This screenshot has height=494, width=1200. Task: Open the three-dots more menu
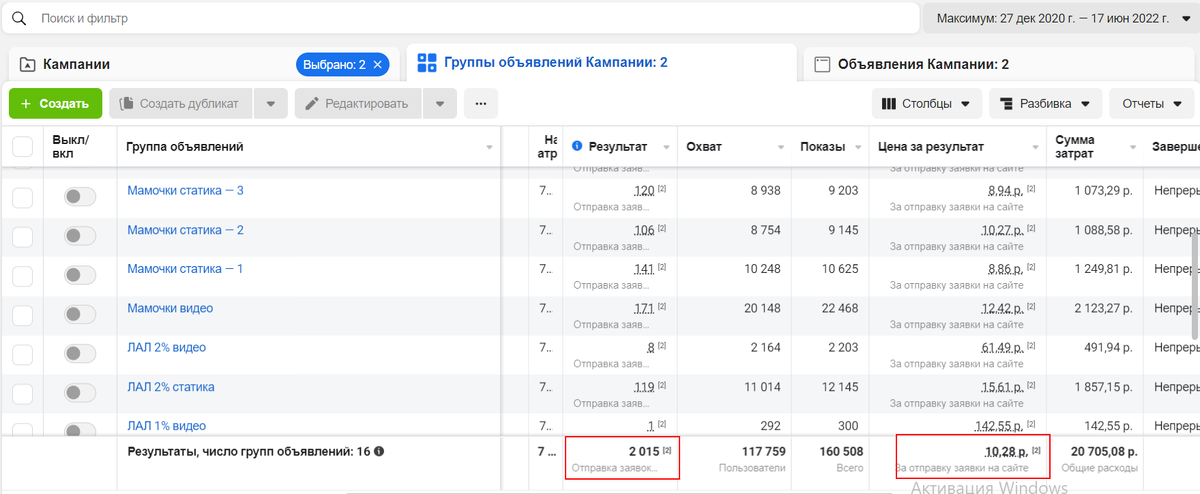point(481,104)
